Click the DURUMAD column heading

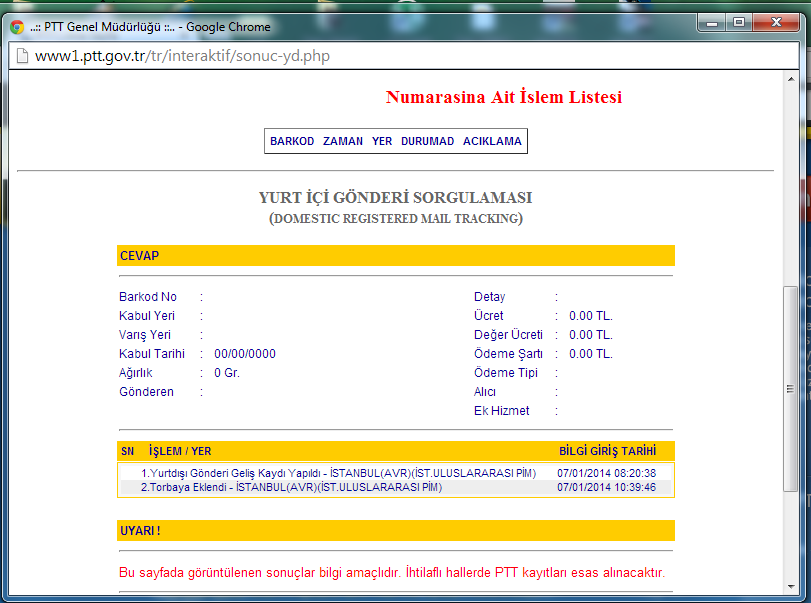pos(427,141)
